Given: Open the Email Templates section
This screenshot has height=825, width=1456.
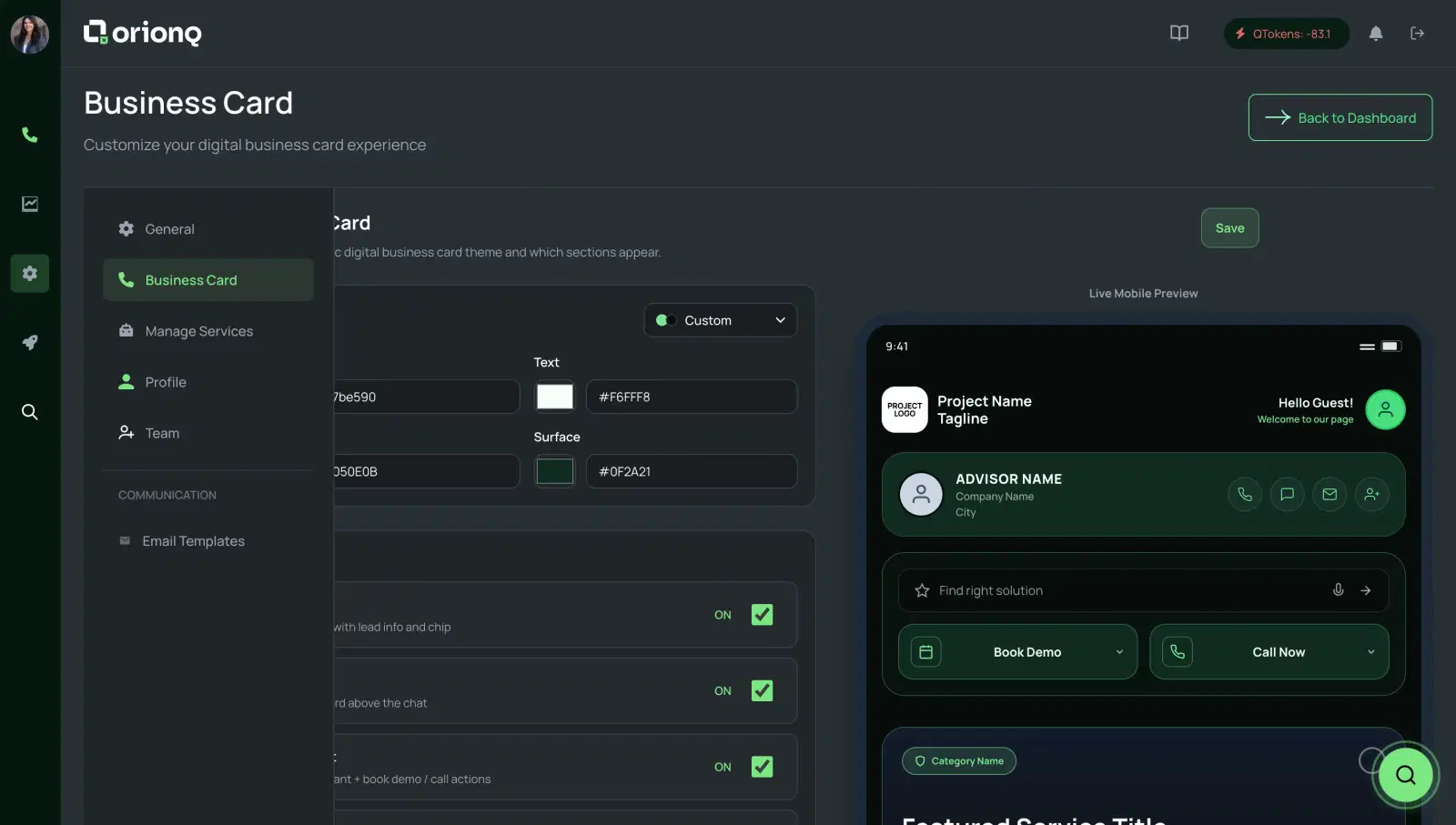Looking at the screenshot, I should click(192, 540).
